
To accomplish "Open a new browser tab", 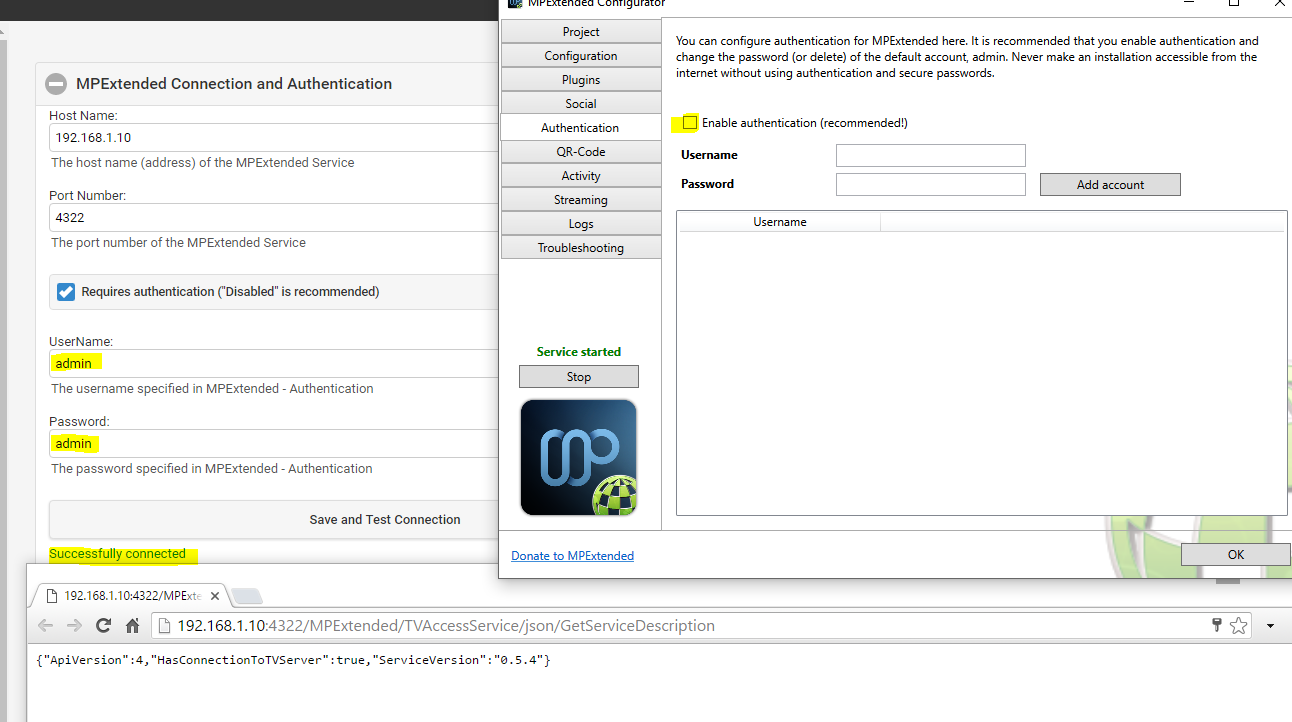I will point(247,596).
